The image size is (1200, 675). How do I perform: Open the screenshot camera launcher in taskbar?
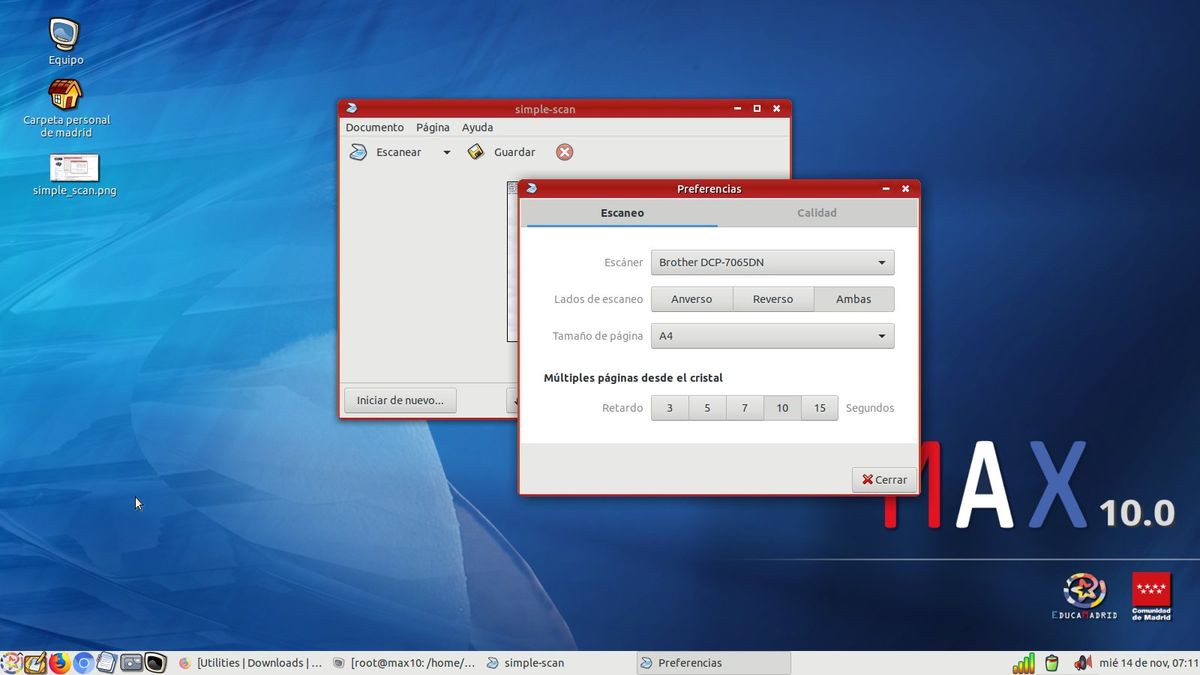click(131, 663)
